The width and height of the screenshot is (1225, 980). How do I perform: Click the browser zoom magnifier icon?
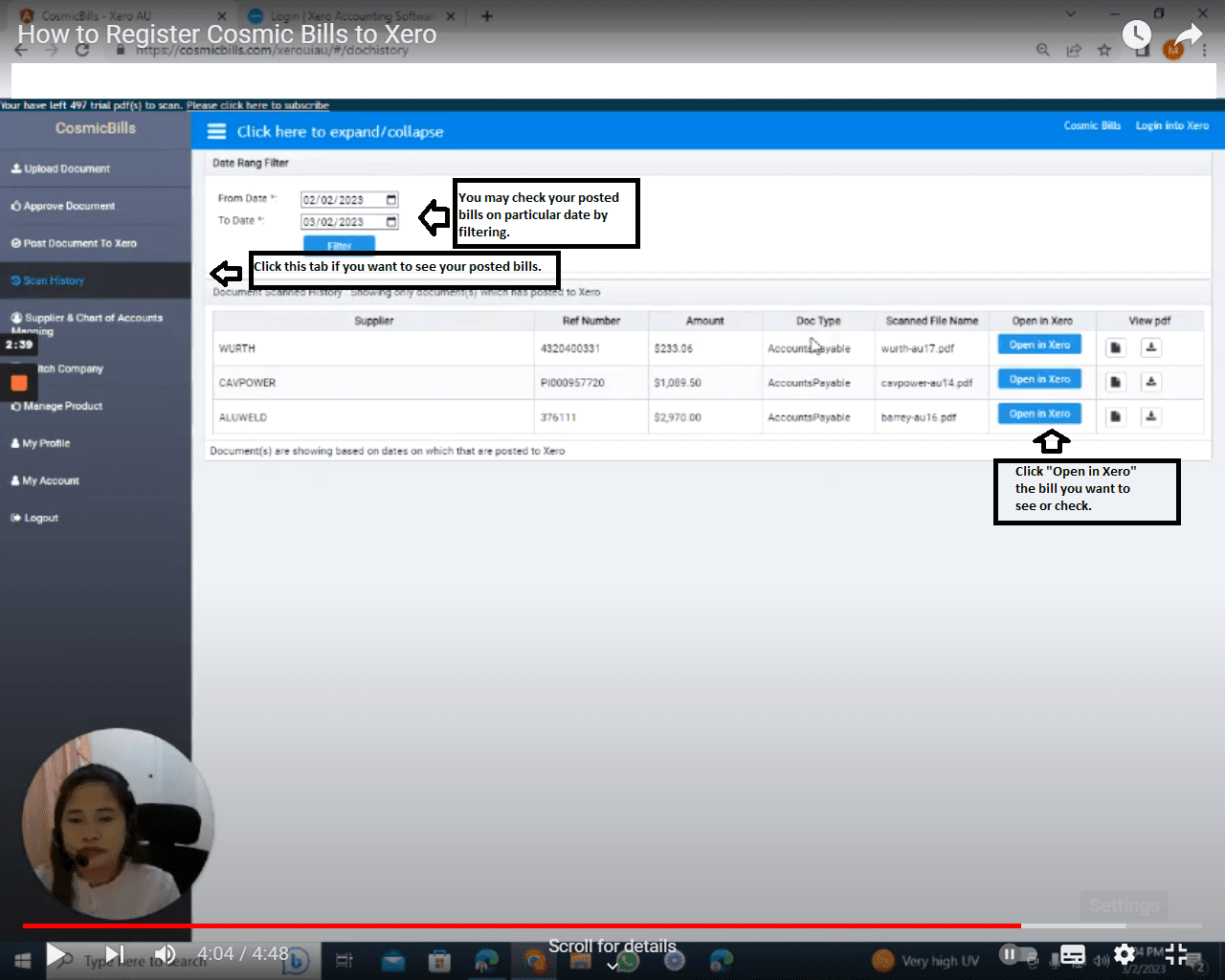(1043, 50)
